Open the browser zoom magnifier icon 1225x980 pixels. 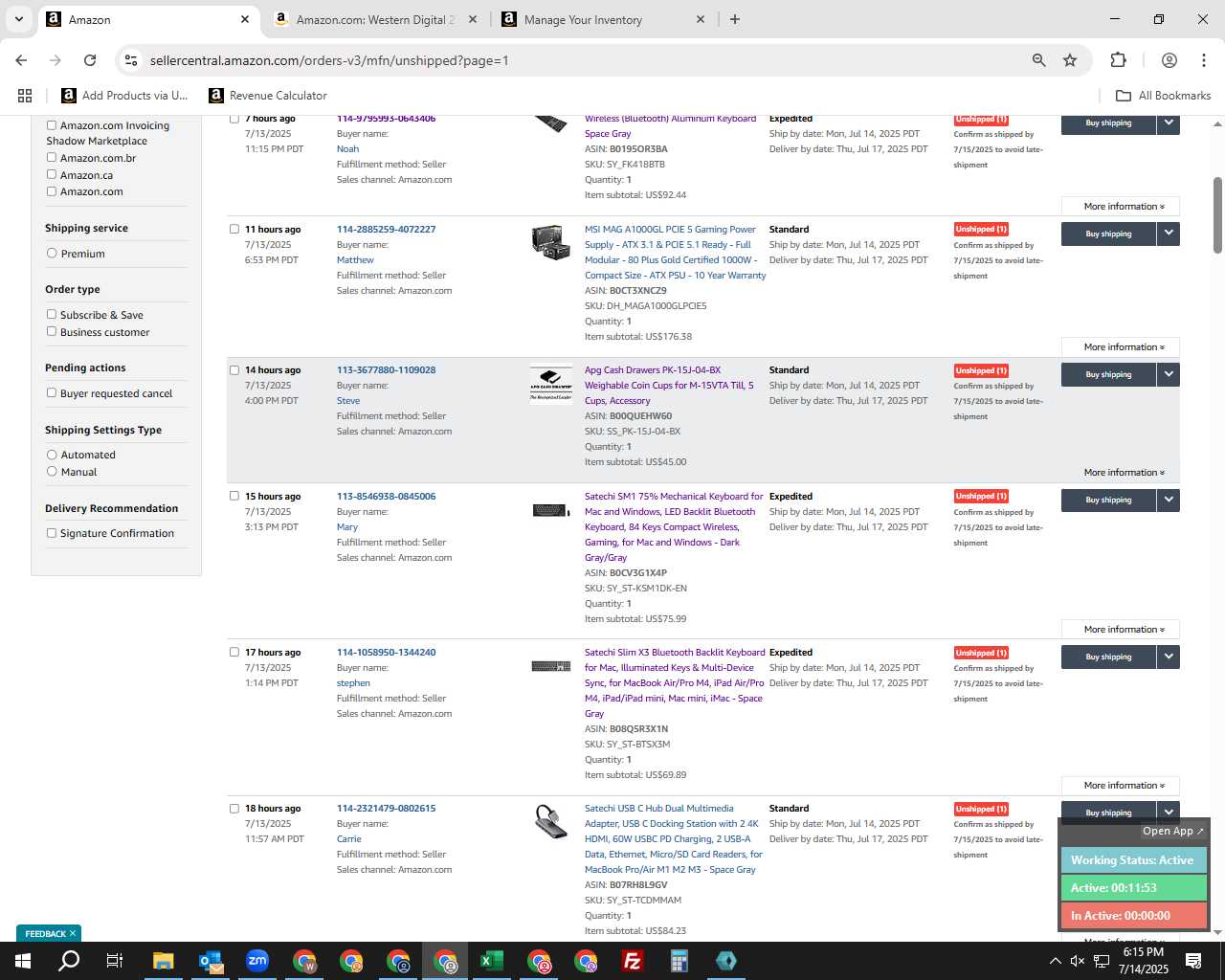(x=1038, y=60)
